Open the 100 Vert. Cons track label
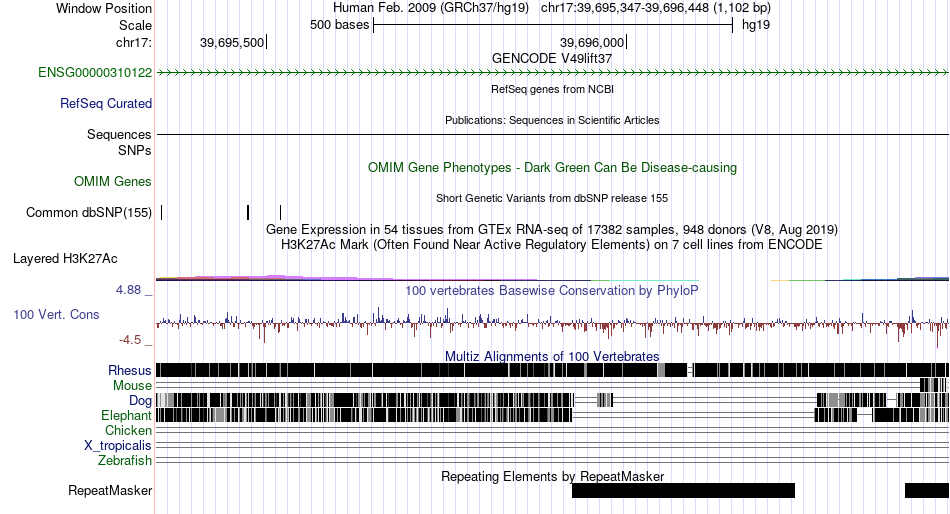 click(56, 315)
